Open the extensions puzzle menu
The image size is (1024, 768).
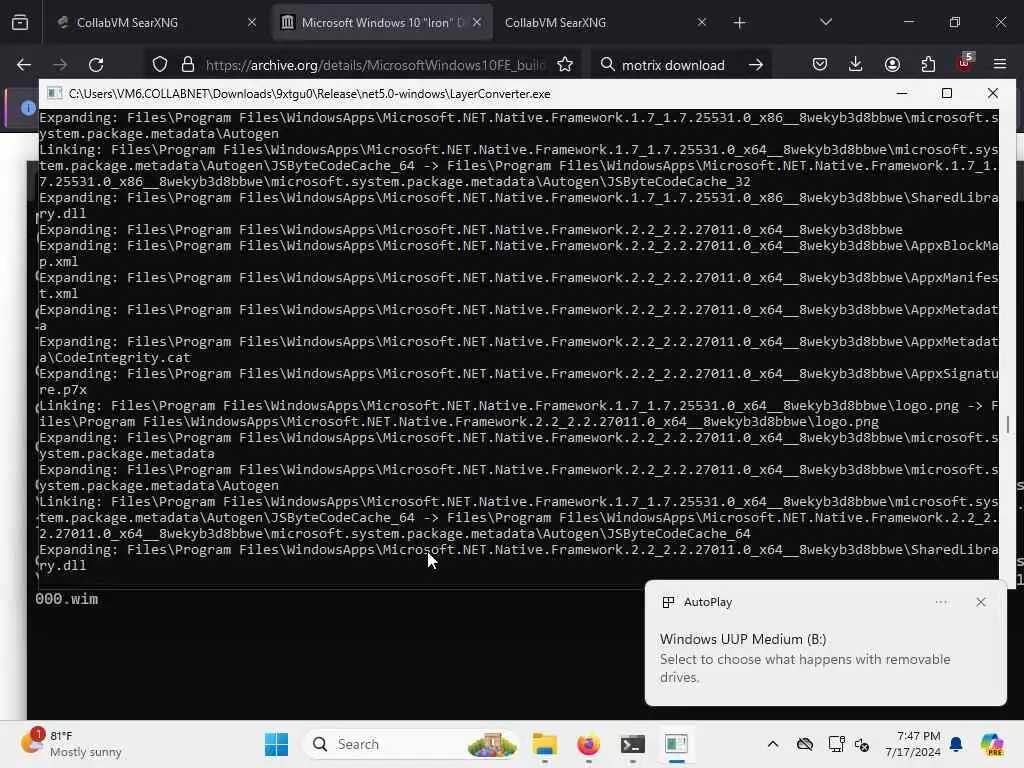[x=928, y=65]
